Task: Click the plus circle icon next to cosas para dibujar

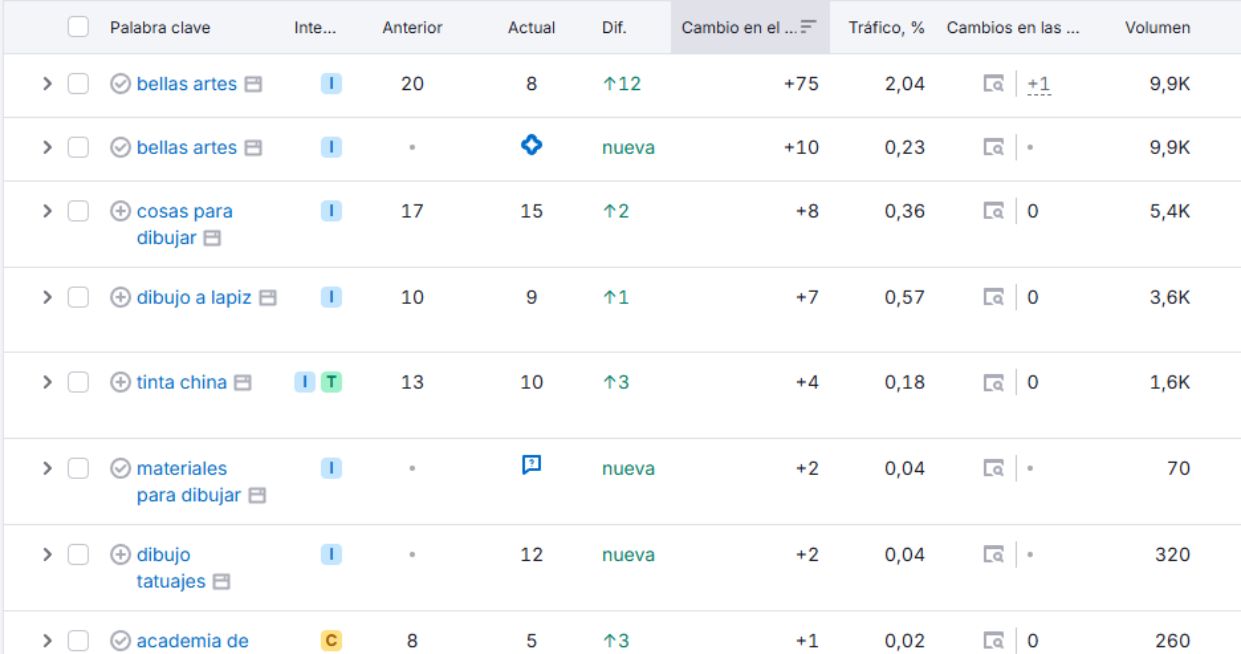Action: (x=120, y=211)
